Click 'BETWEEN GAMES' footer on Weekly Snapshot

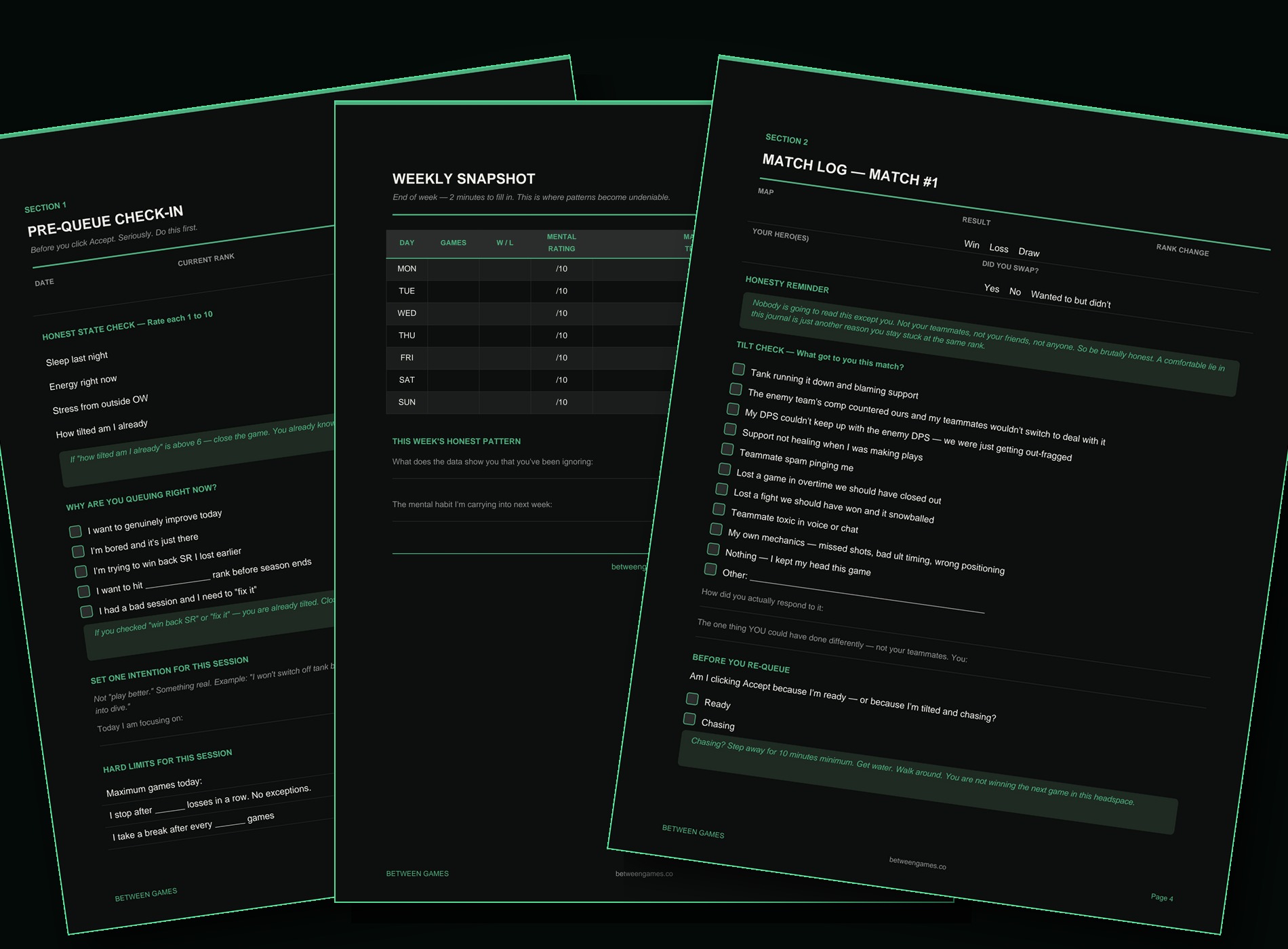(418, 874)
